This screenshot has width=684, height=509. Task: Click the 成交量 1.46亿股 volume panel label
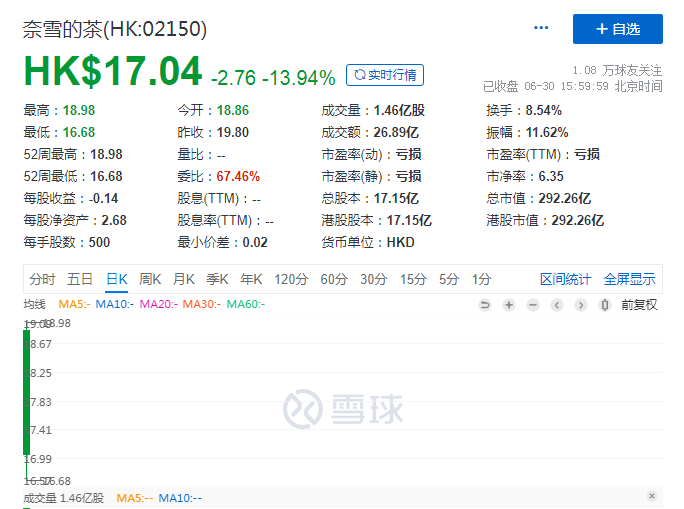click(x=64, y=498)
